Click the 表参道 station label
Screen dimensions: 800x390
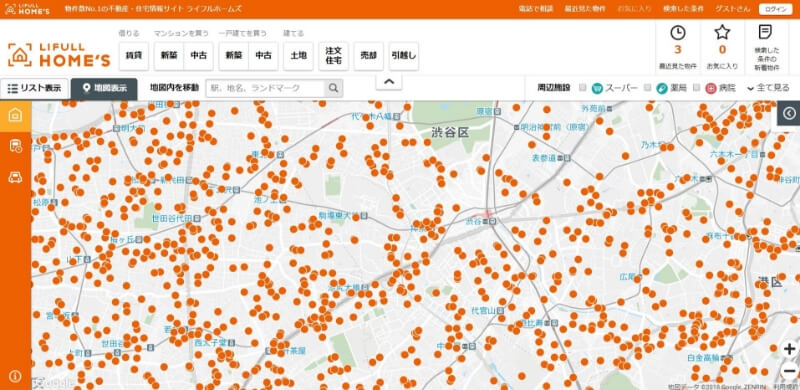[543, 158]
